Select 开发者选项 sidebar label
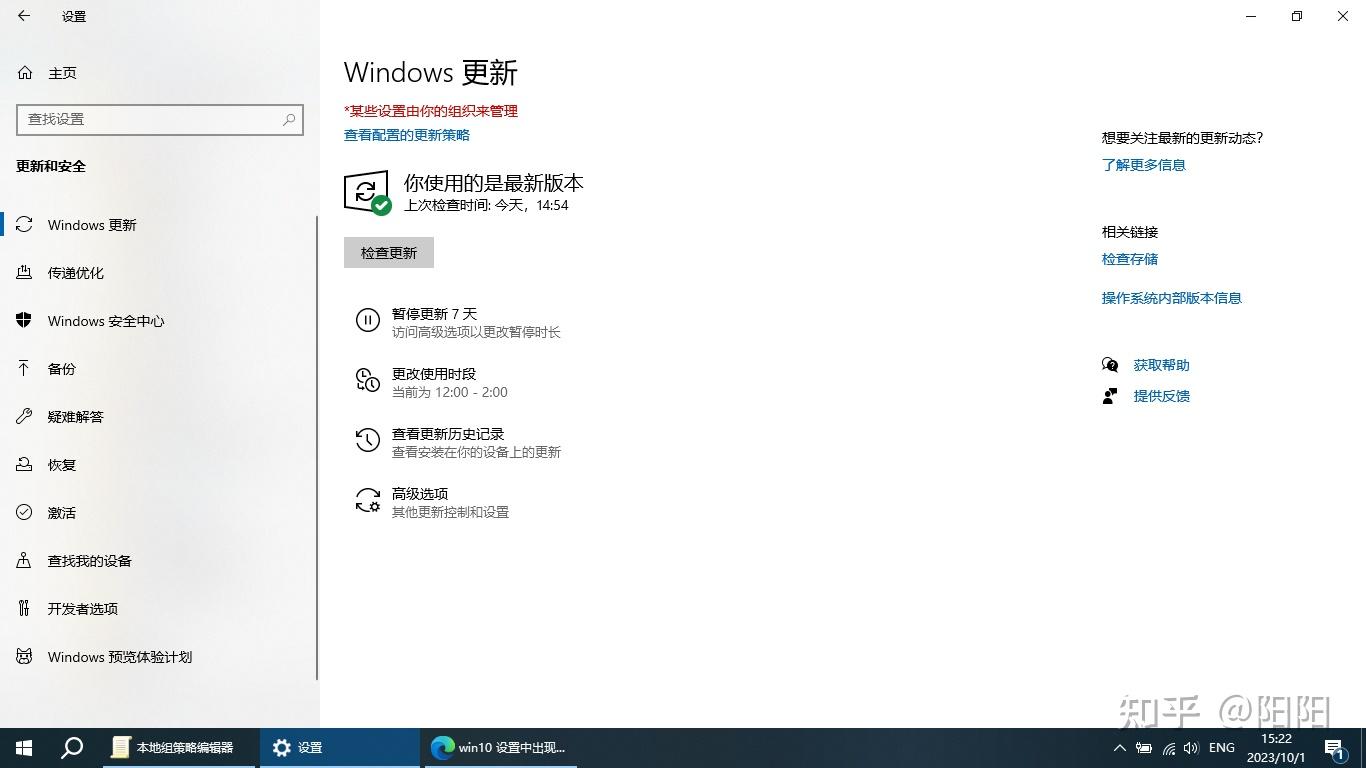The image size is (1366, 768). tap(83, 609)
